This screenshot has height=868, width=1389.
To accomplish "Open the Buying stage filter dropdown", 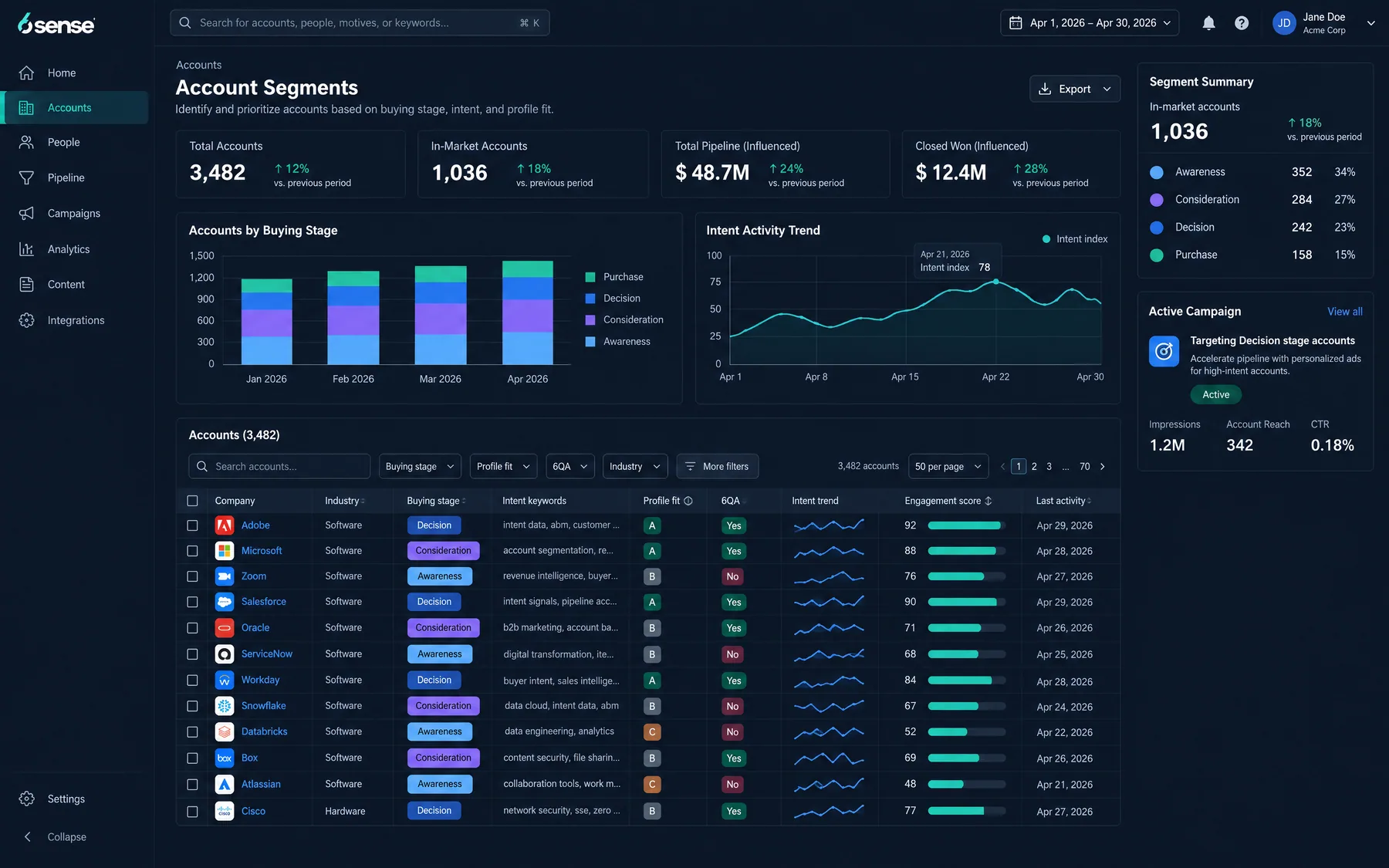I will click(x=420, y=467).
